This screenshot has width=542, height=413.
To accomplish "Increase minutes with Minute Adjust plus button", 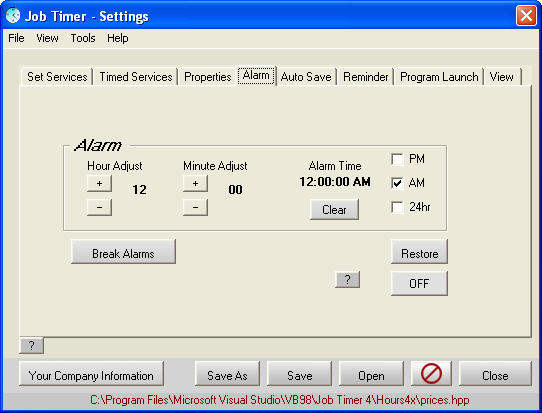I will click(195, 184).
